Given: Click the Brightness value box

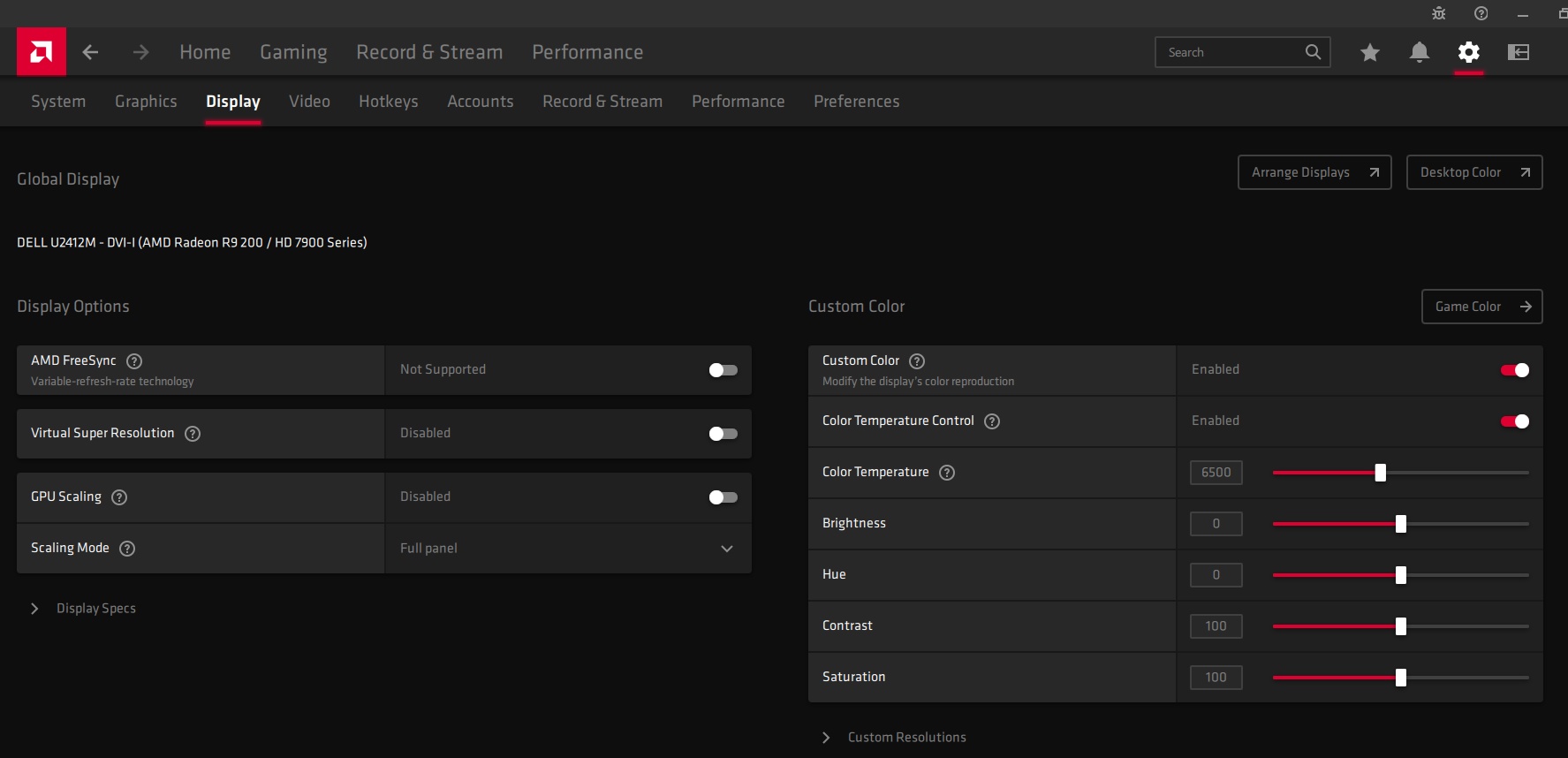Looking at the screenshot, I should click(x=1216, y=524).
